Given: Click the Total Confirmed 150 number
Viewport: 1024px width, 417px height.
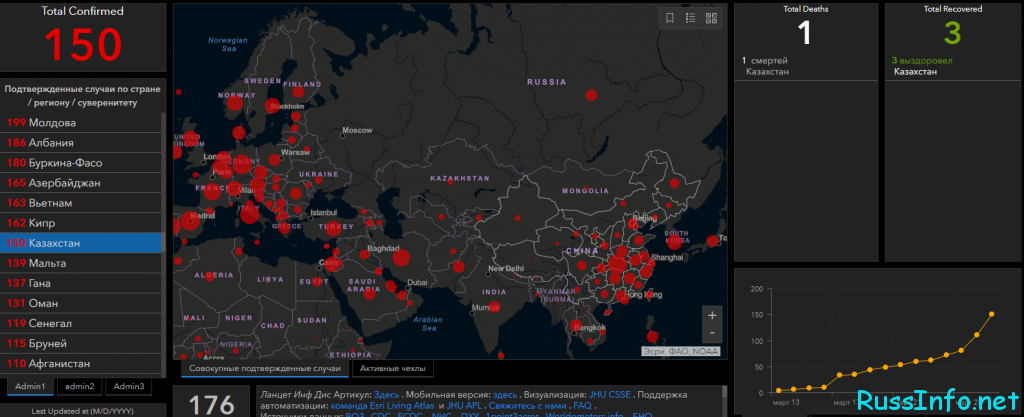Looking at the screenshot, I should coord(83,44).
